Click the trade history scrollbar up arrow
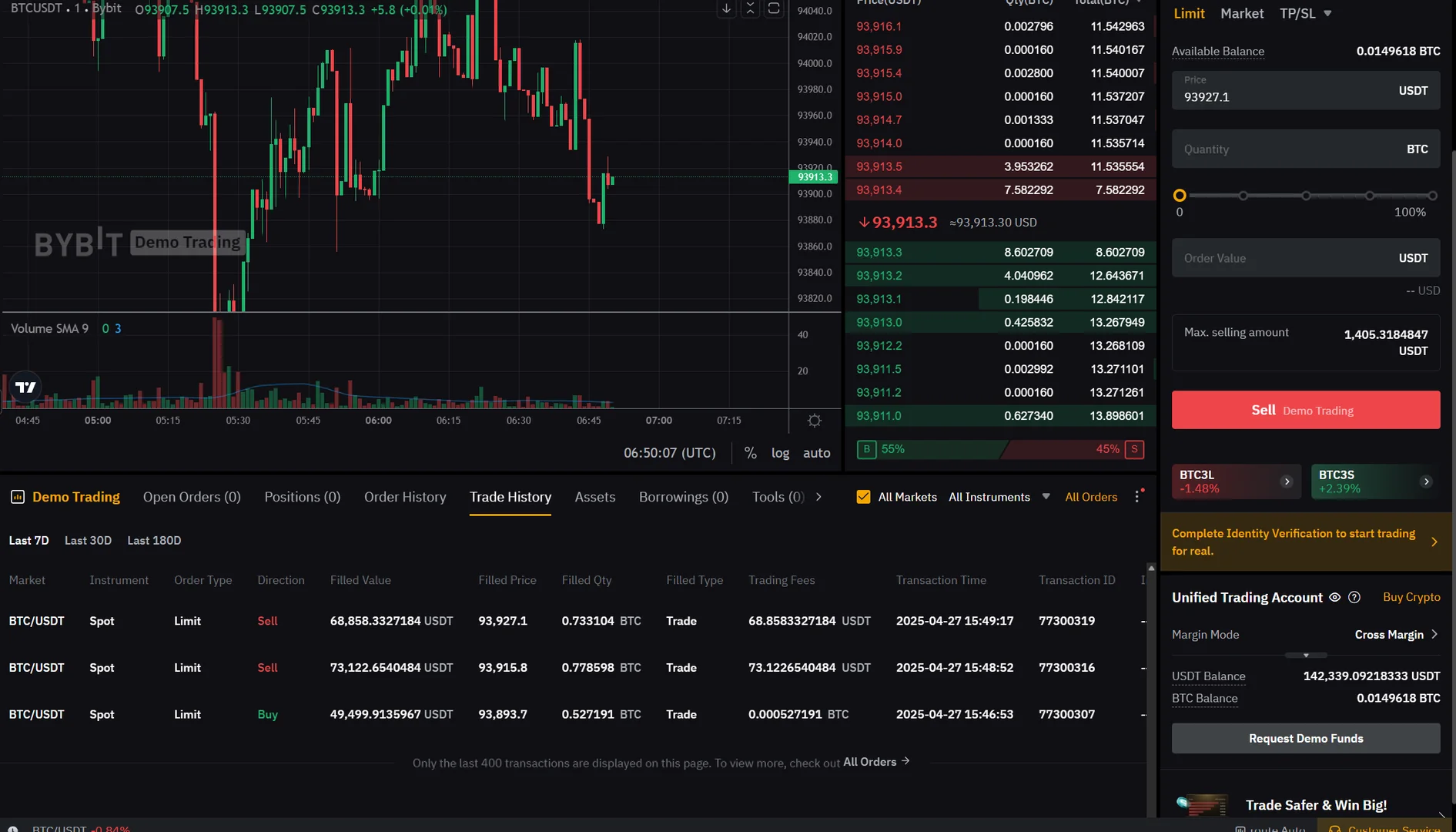Image resolution: width=1456 pixels, height=832 pixels. click(1151, 568)
